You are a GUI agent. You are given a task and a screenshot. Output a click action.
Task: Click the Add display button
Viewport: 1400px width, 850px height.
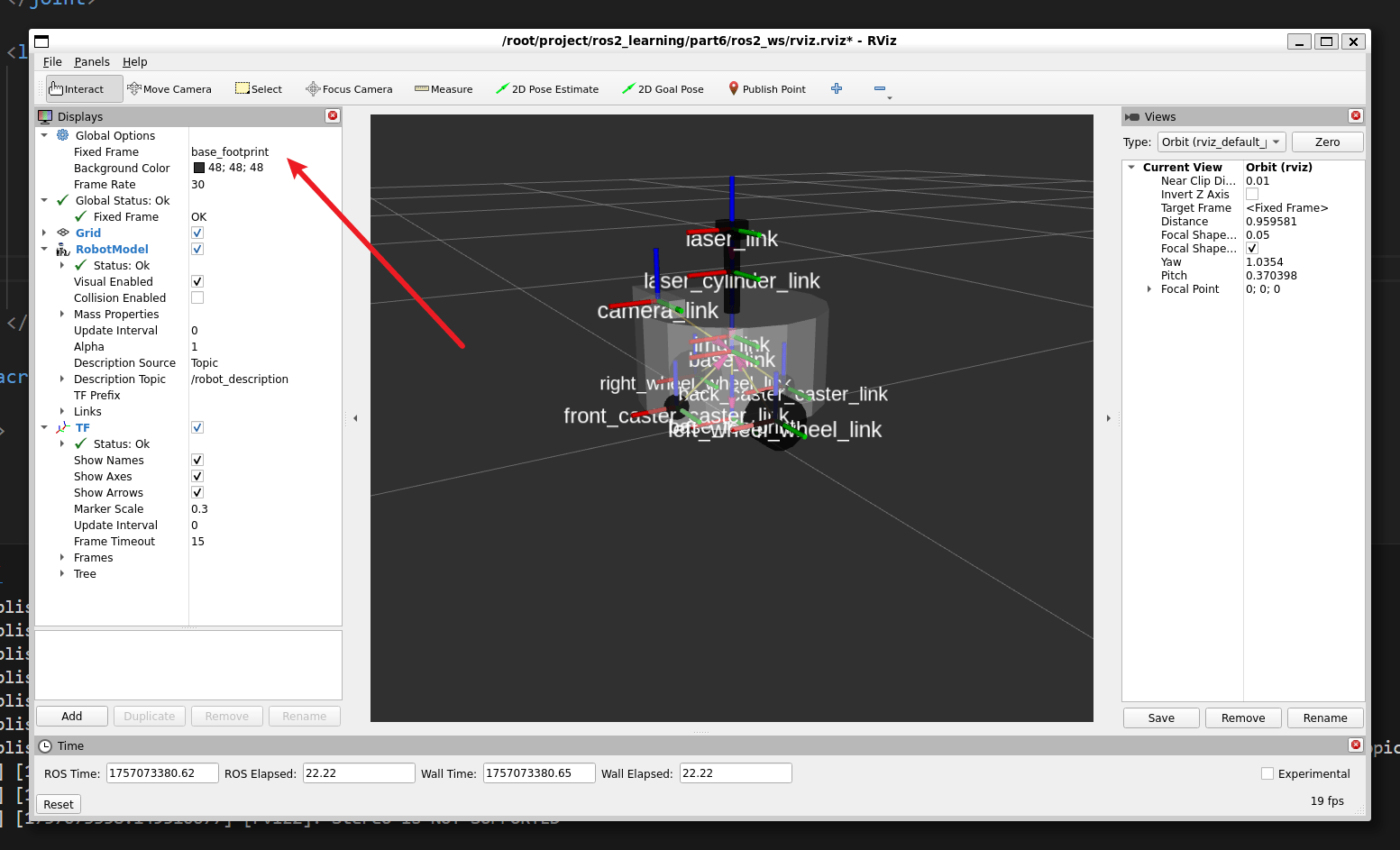click(72, 717)
